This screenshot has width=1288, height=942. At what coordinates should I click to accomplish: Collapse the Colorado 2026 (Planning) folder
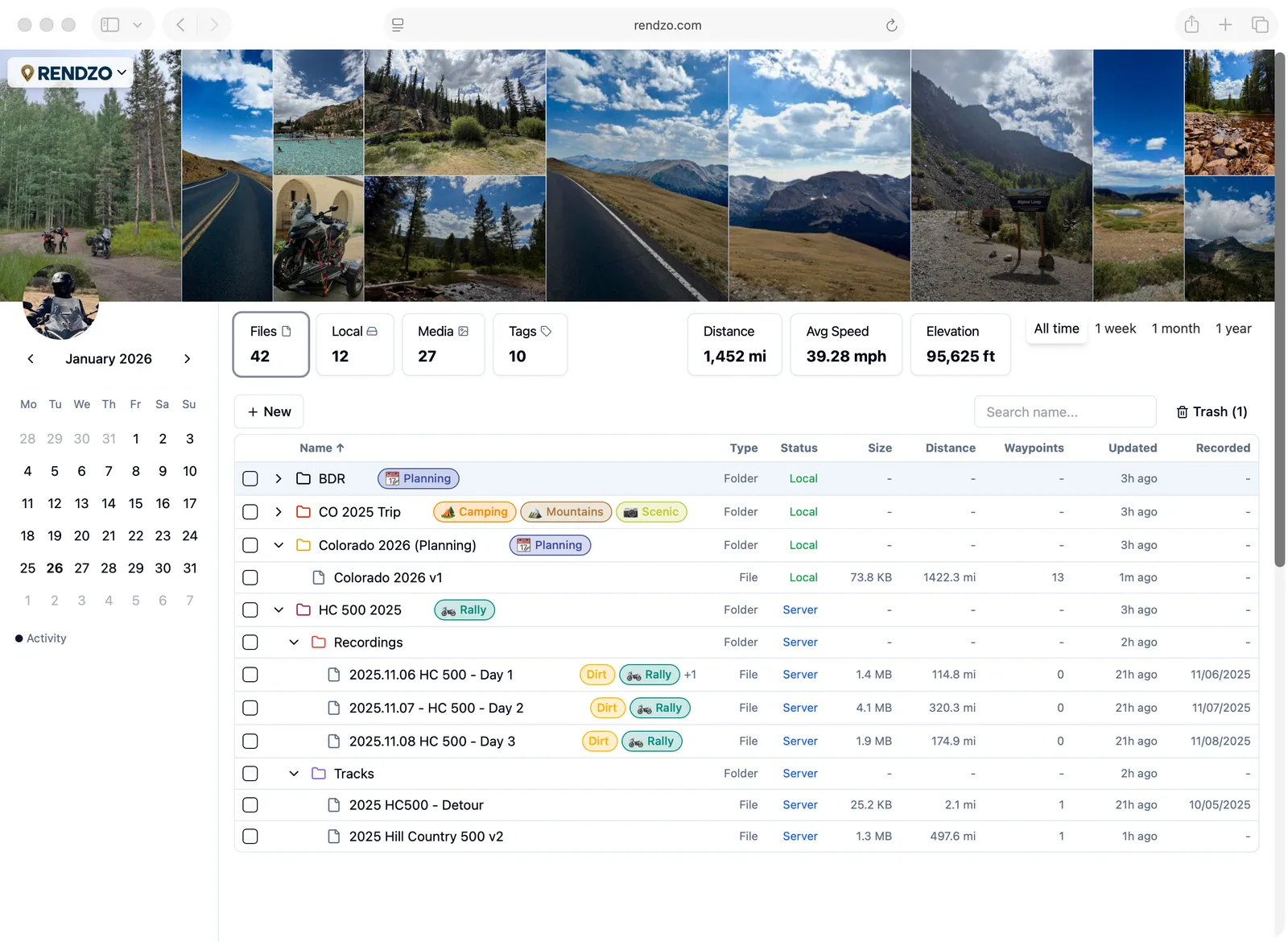tap(279, 545)
